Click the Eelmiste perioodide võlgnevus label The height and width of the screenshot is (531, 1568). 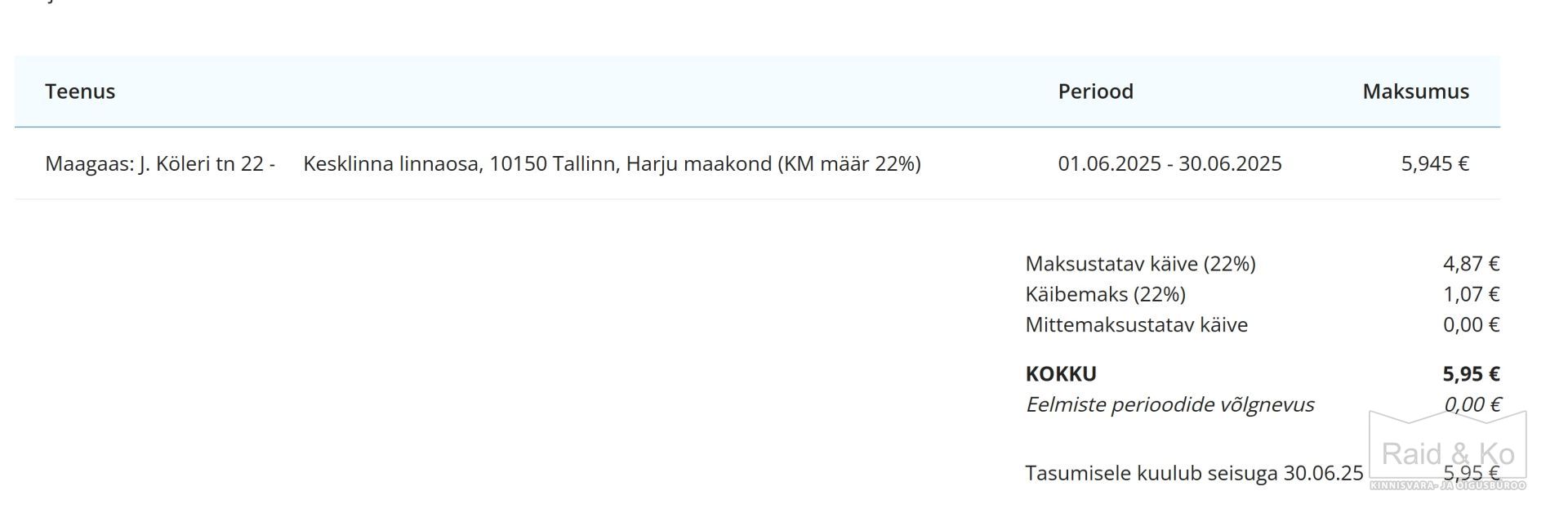pyautogui.click(x=1169, y=404)
